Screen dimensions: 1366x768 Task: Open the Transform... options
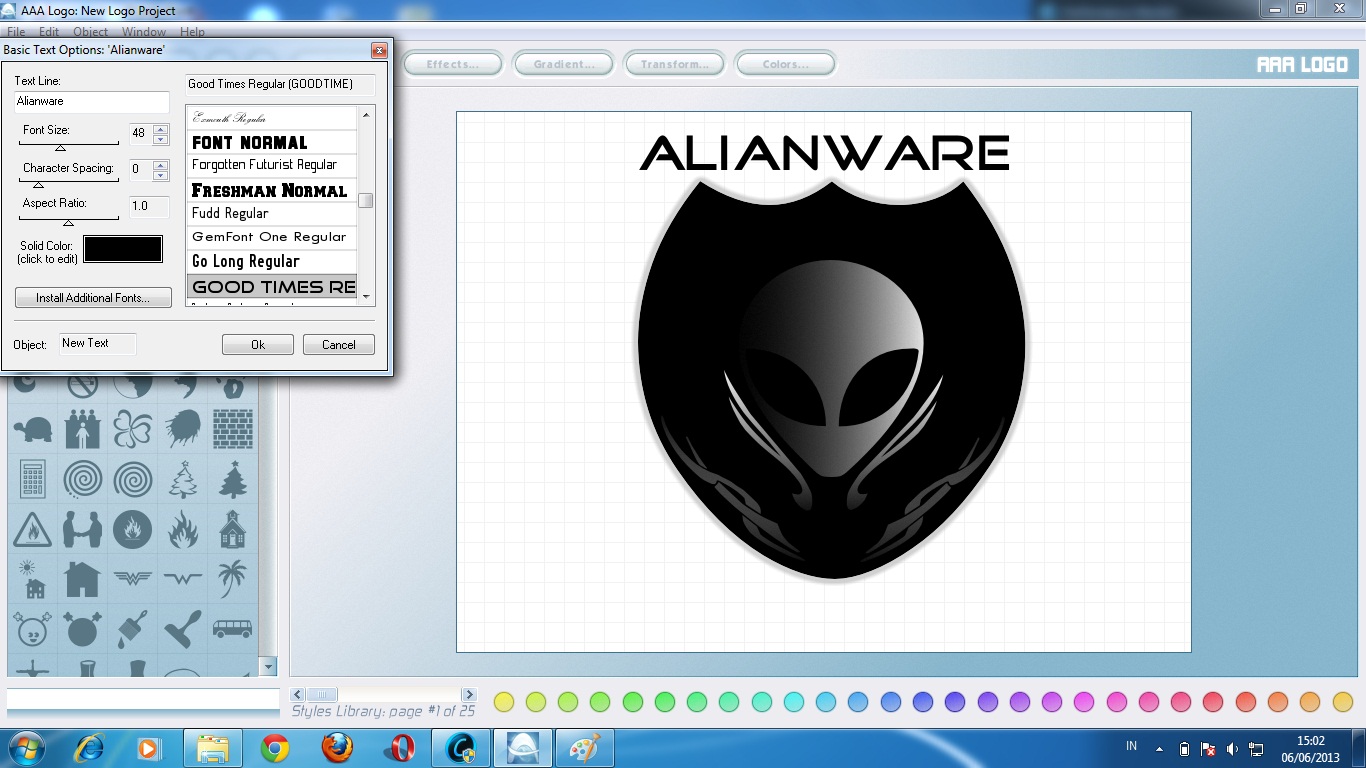pos(675,64)
